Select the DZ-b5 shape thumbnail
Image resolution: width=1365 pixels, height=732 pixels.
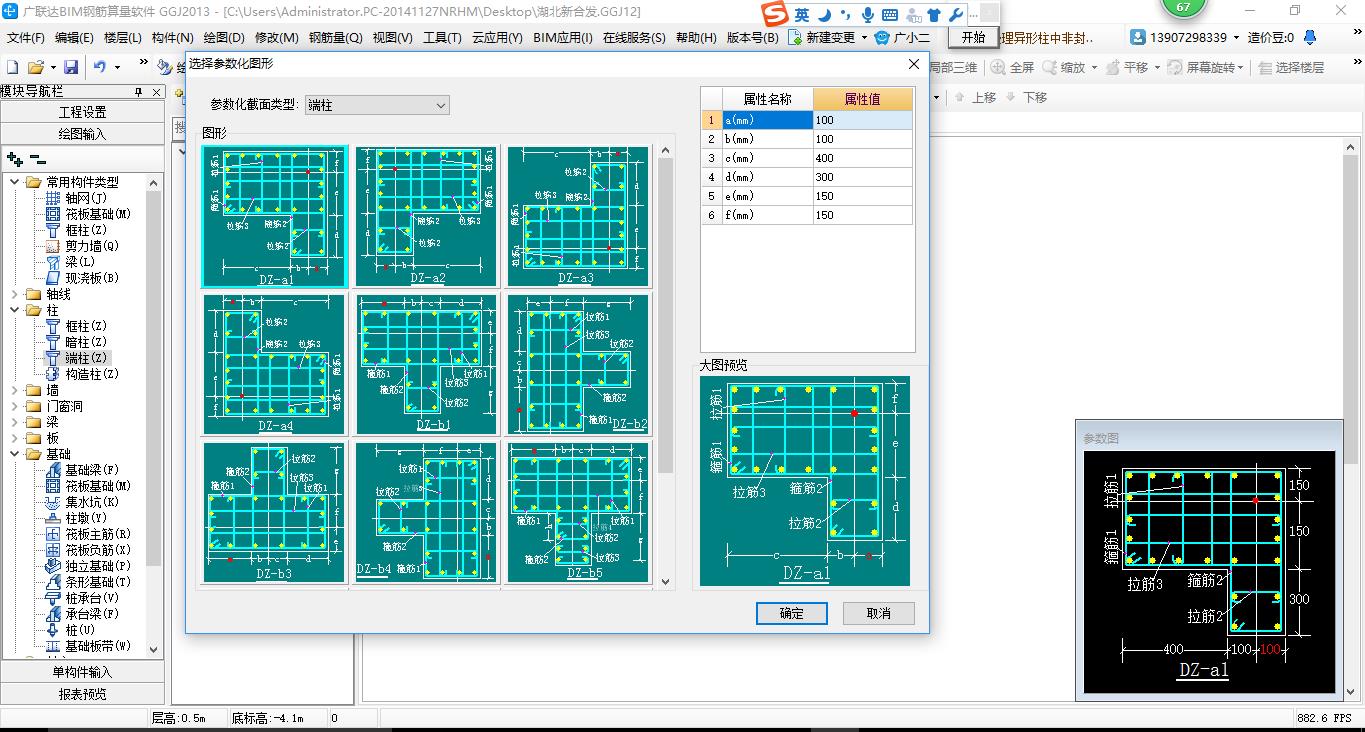[578, 513]
